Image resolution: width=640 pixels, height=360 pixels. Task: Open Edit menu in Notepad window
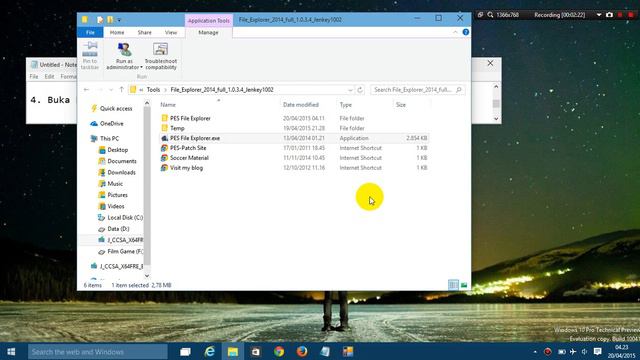pos(49,77)
